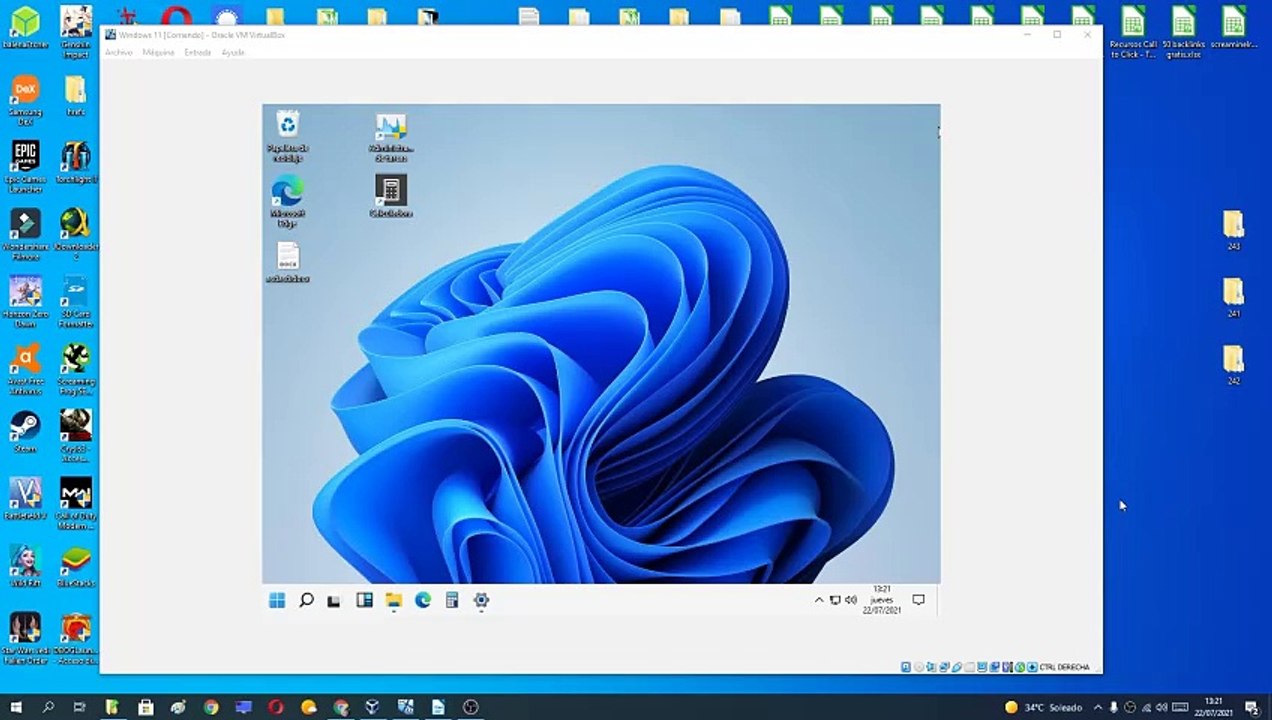Open Microsoft Store on host taskbar
Image resolution: width=1272 pixels, height=720 pixels.
coord(146,707)
